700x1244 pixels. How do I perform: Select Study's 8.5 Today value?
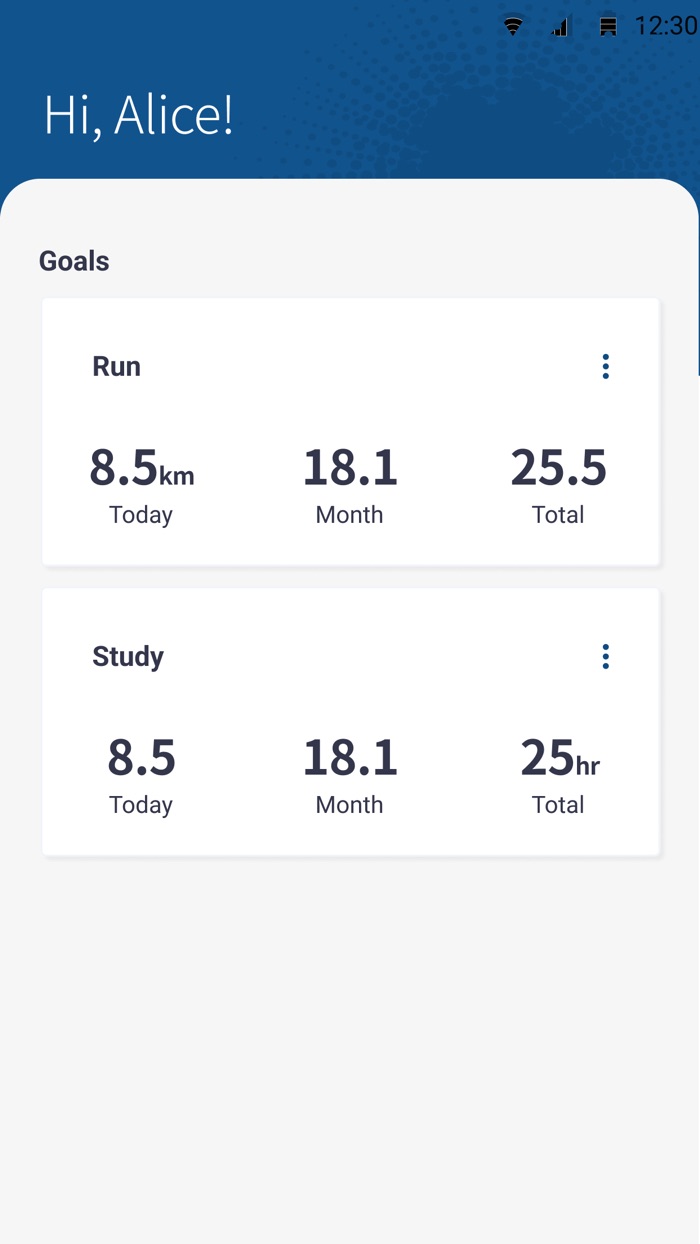141,758
